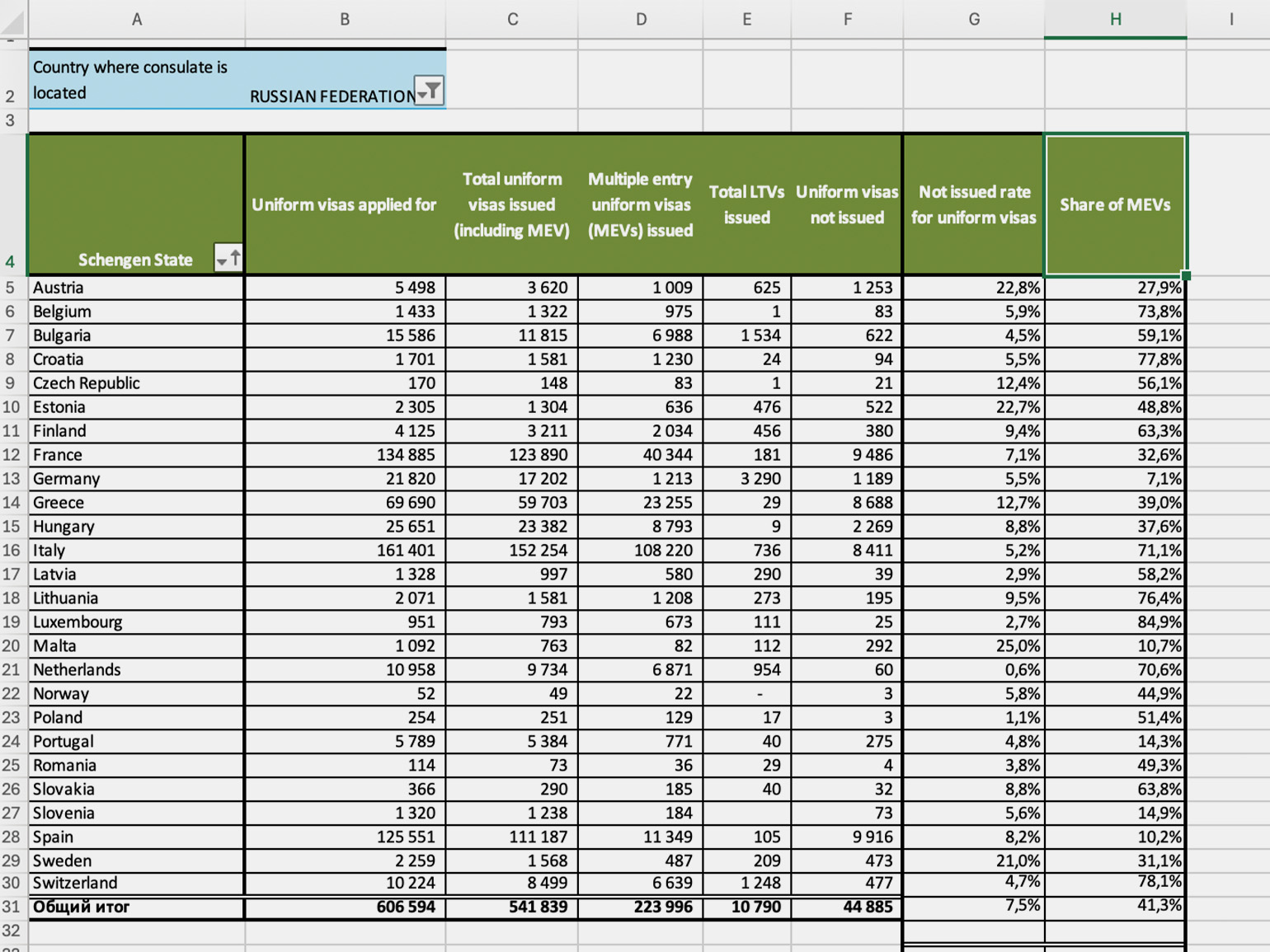Click 'Total uniform visas issued (including MEV)' header
The width and height of the screenshot is (1270, 952).
pos(512,204)
